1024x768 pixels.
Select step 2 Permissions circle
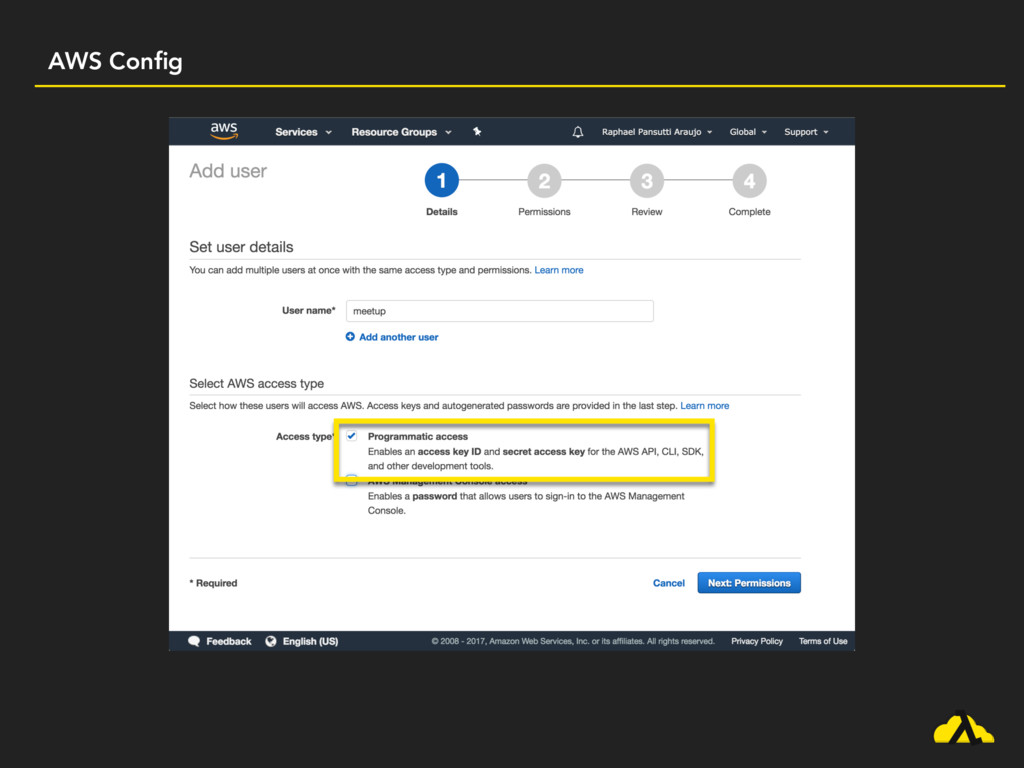point(544,180)
